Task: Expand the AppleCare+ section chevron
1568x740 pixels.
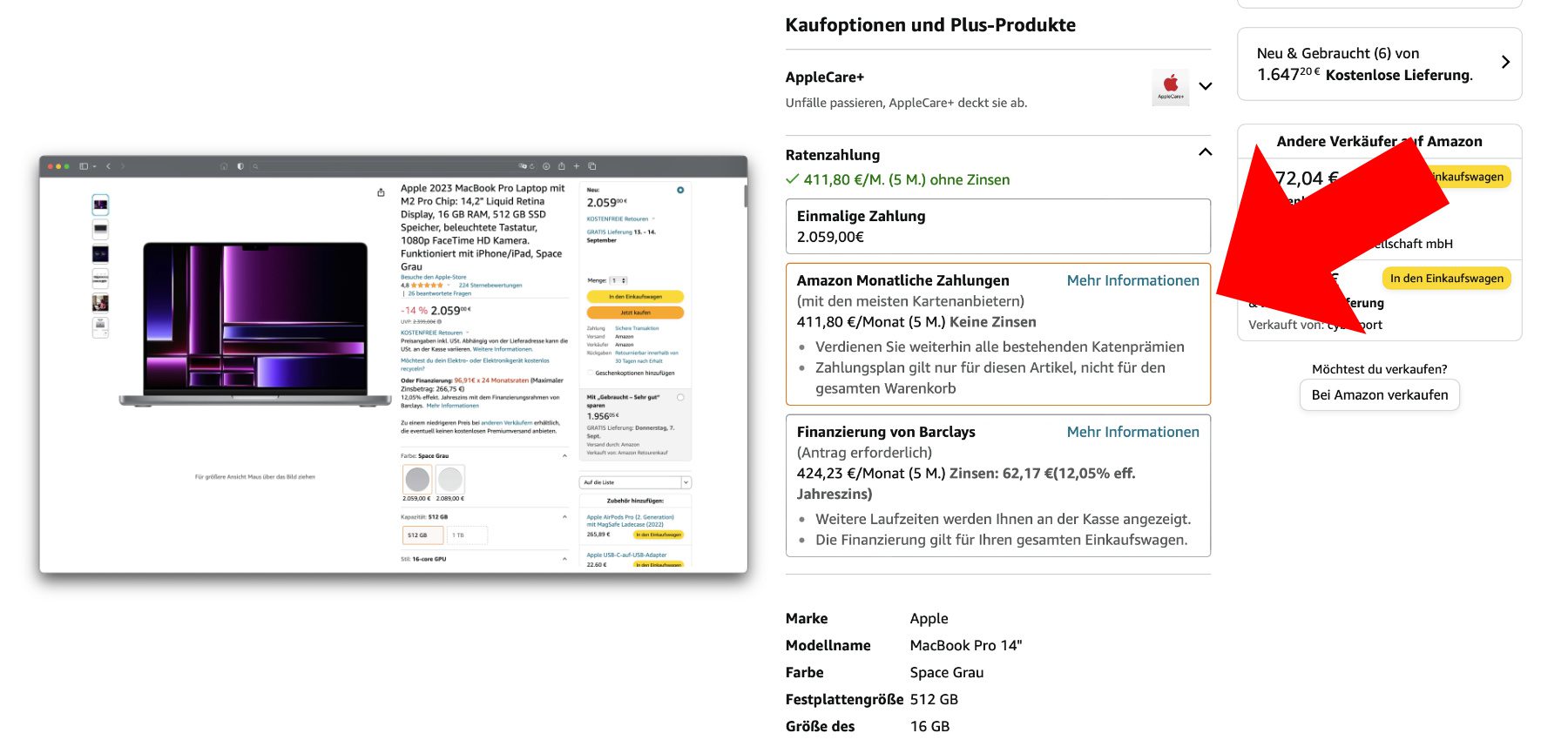Action: pos(1205,86)
